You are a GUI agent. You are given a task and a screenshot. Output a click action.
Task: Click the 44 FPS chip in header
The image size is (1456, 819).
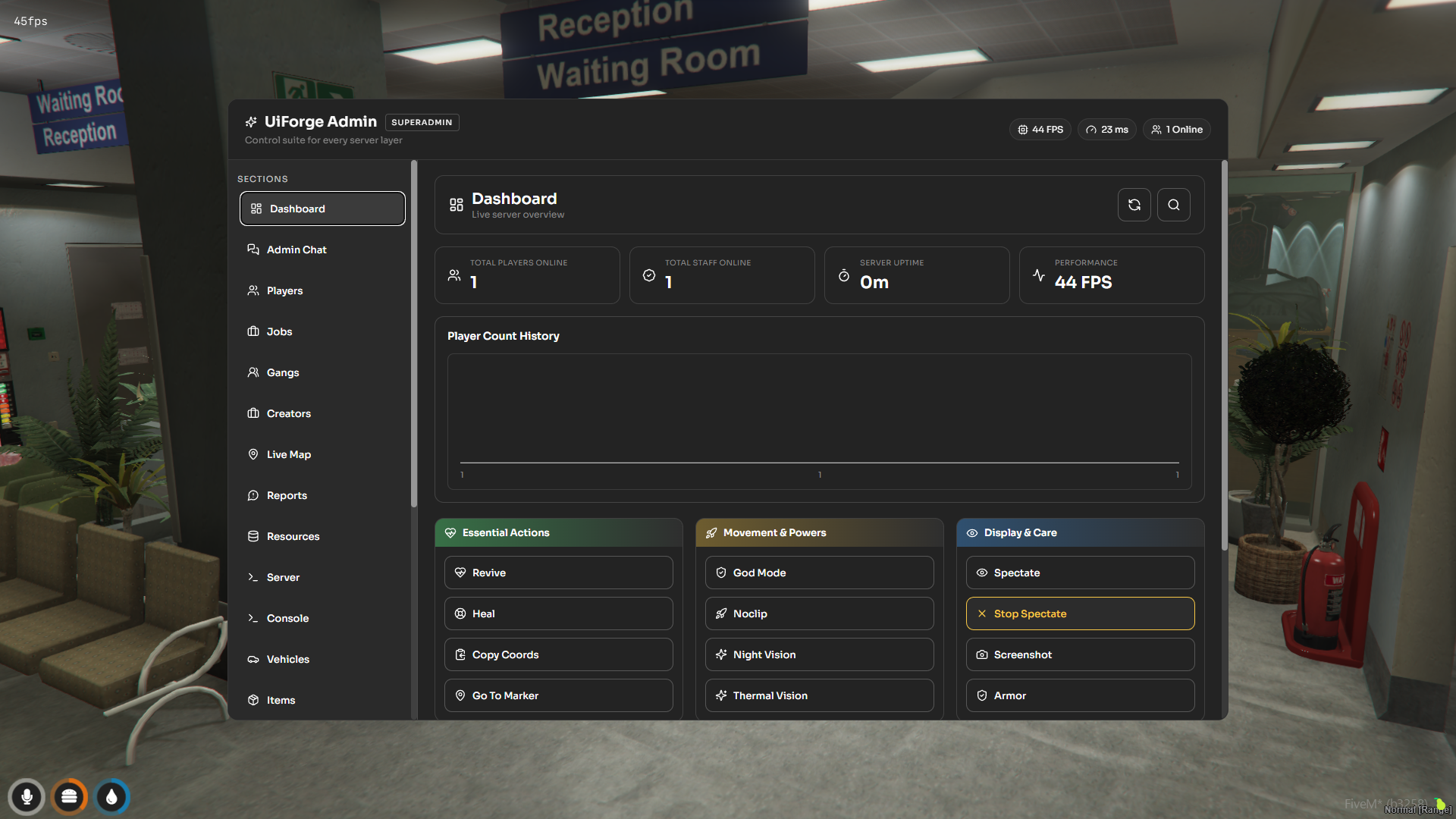[x=1040, y=130]
